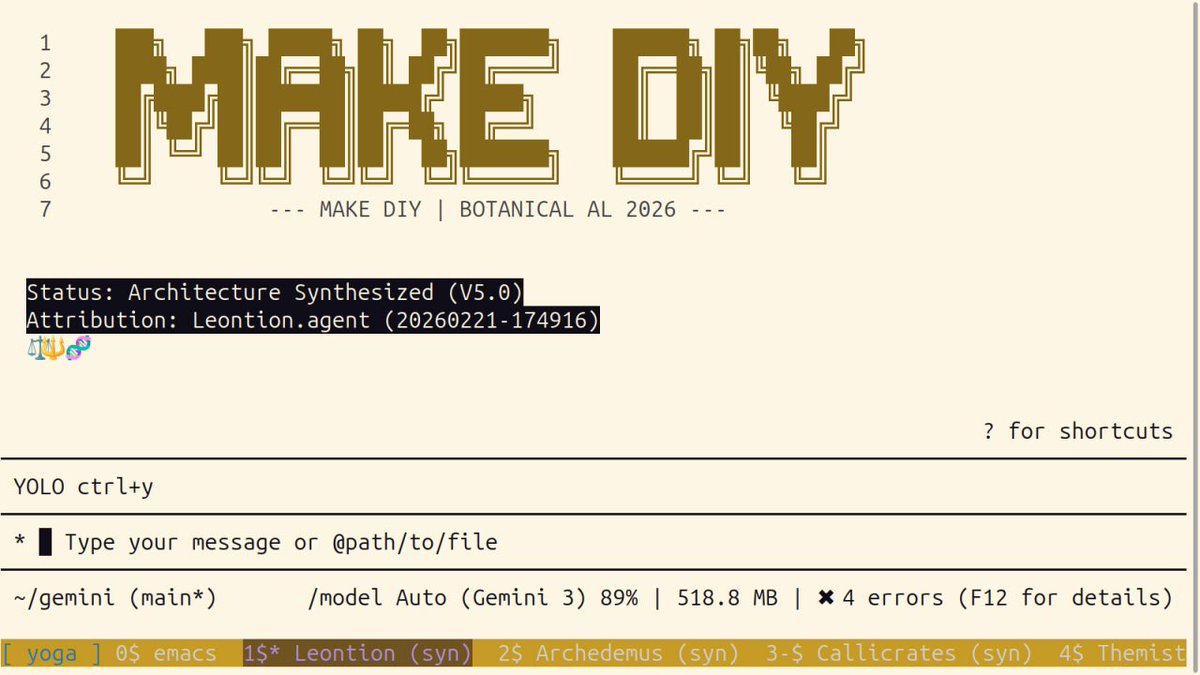Click the 'MAKE DIY | BOTANICAL AL 2026' subtitle
Viewport: 1200px width, 675px height.
point(498,210)
